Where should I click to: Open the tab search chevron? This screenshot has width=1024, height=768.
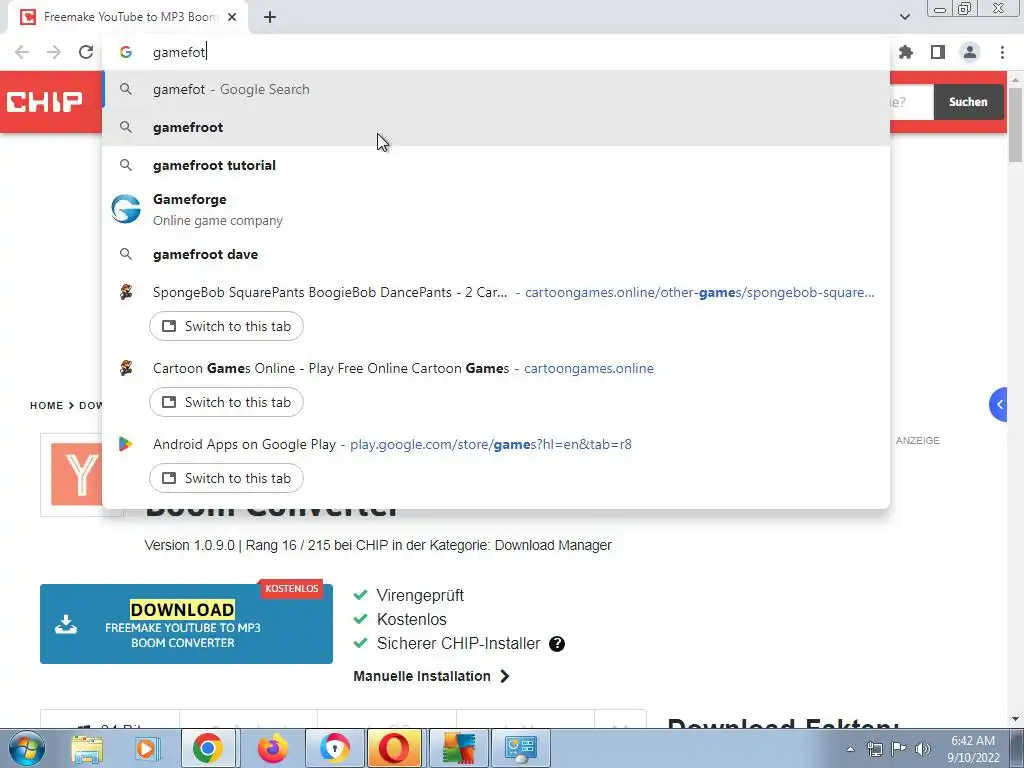pos(904,17)
